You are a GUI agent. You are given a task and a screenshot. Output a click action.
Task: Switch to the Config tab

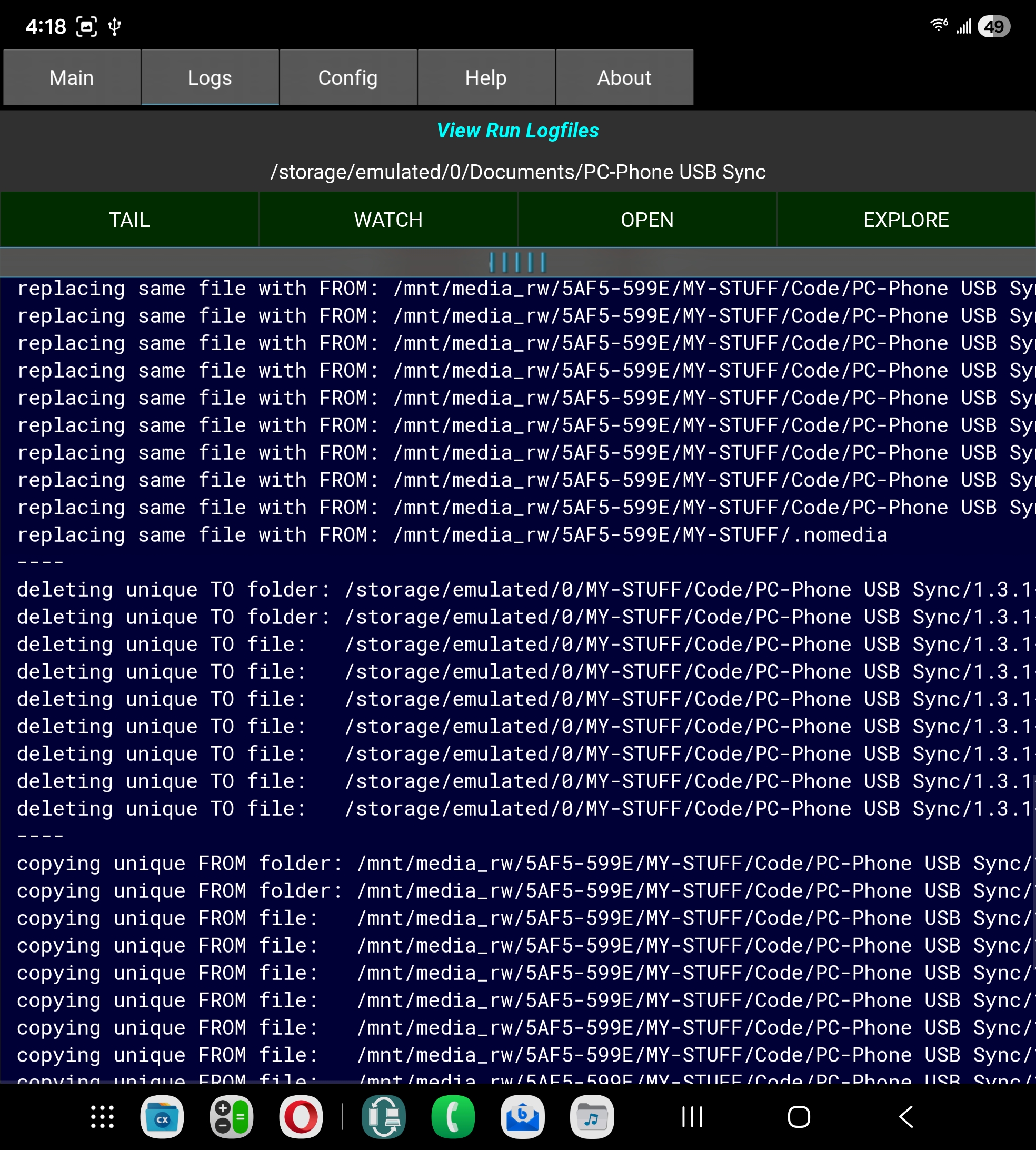pos(348,77)
